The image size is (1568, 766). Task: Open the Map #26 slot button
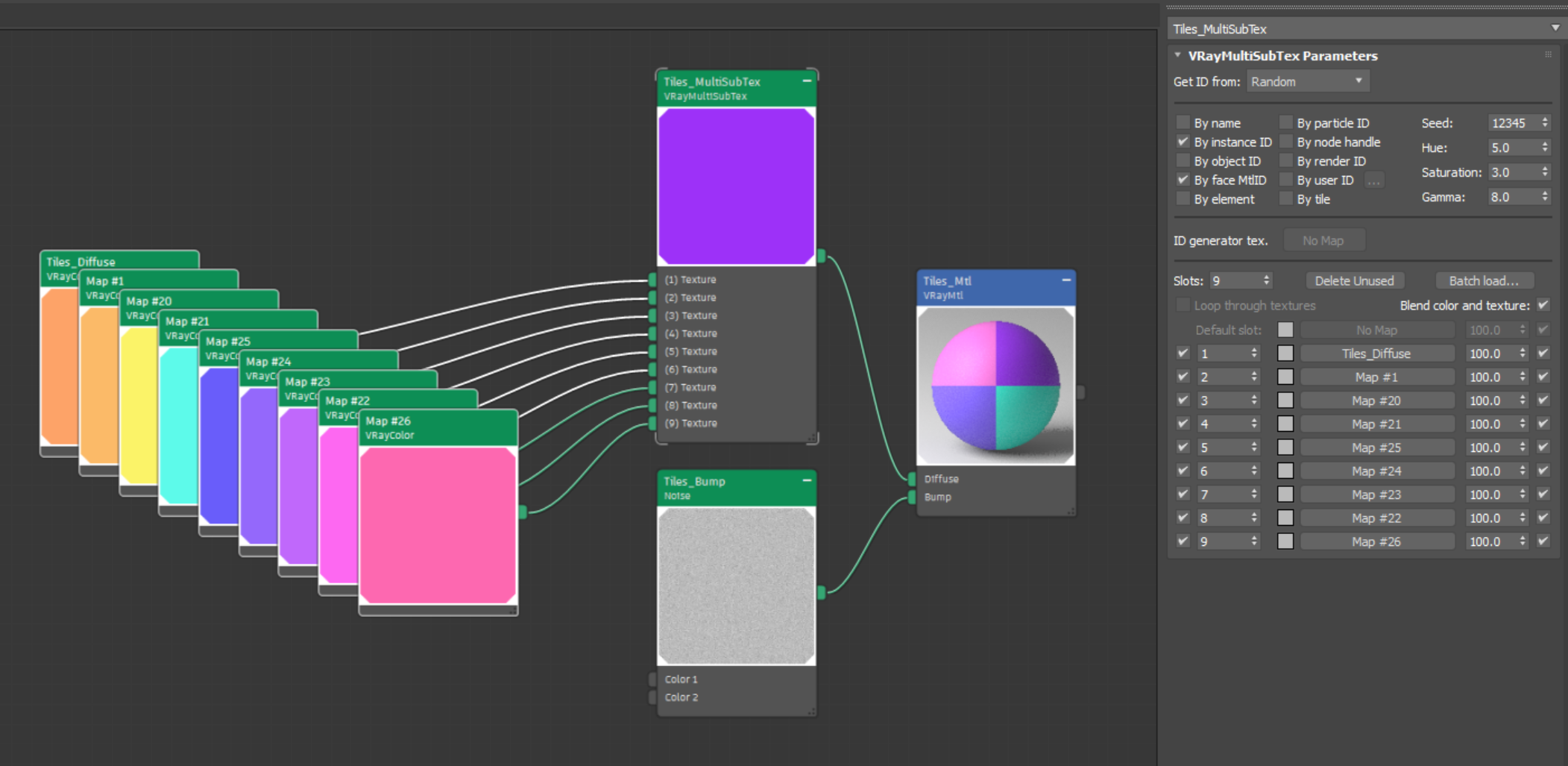(x=1376, y=541)
